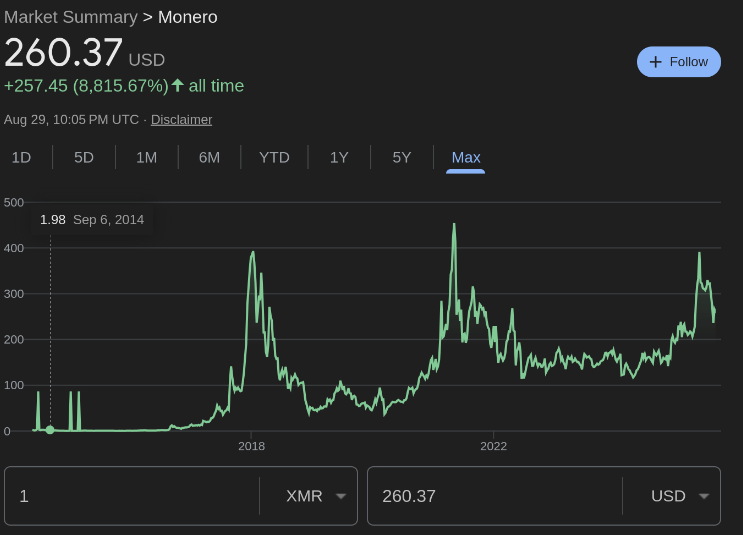Click the Follow button
The image size is (743, 535).
(x=678, y=62)
